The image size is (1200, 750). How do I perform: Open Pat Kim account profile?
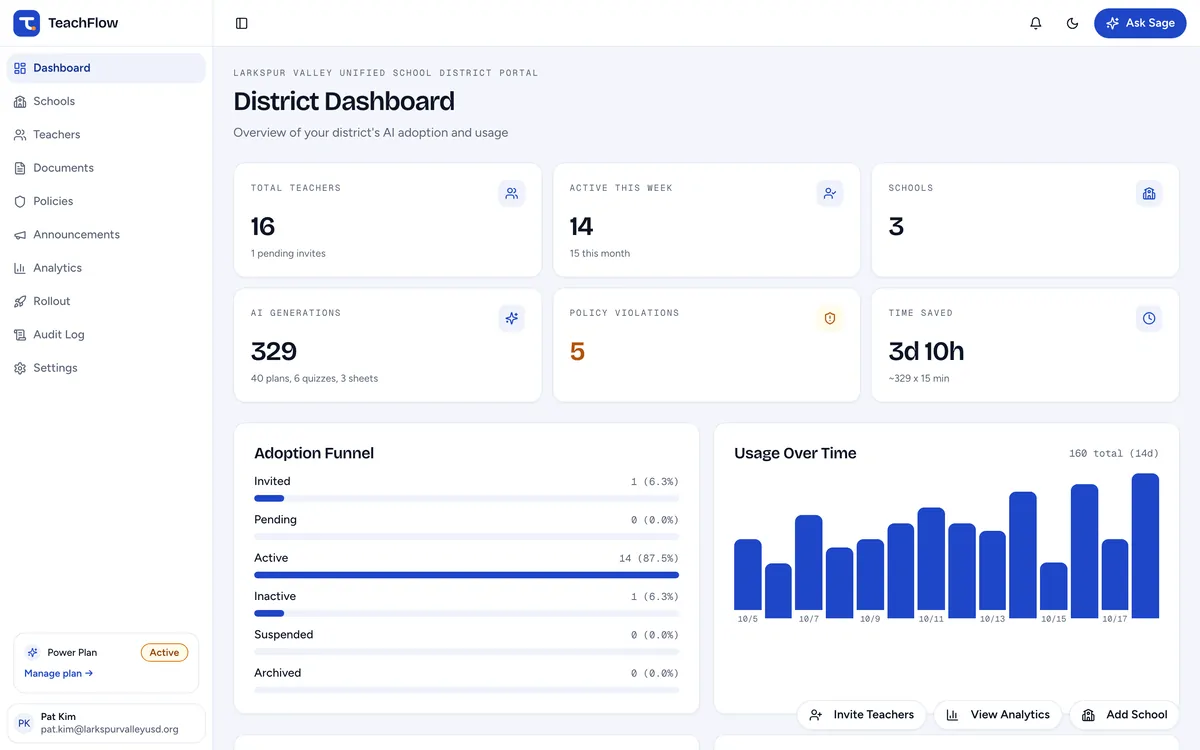(106, 723)
